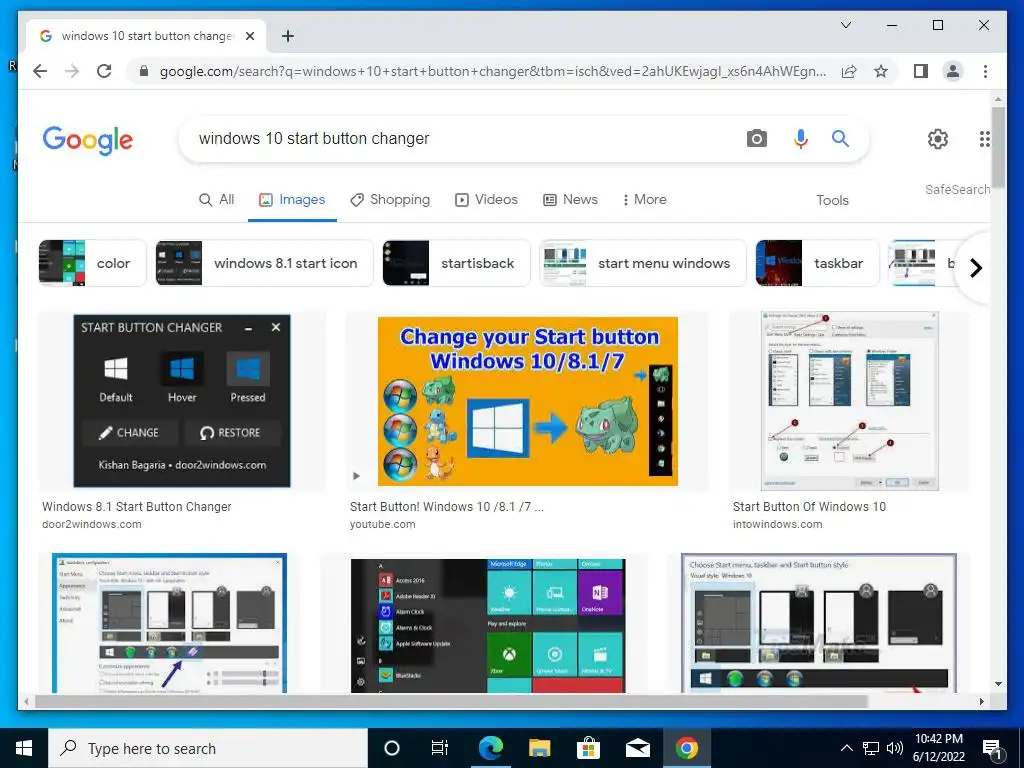This screenshot has height=768, width=1024.
Task: Open the Windows Start menu
Action: coord(24,748)
